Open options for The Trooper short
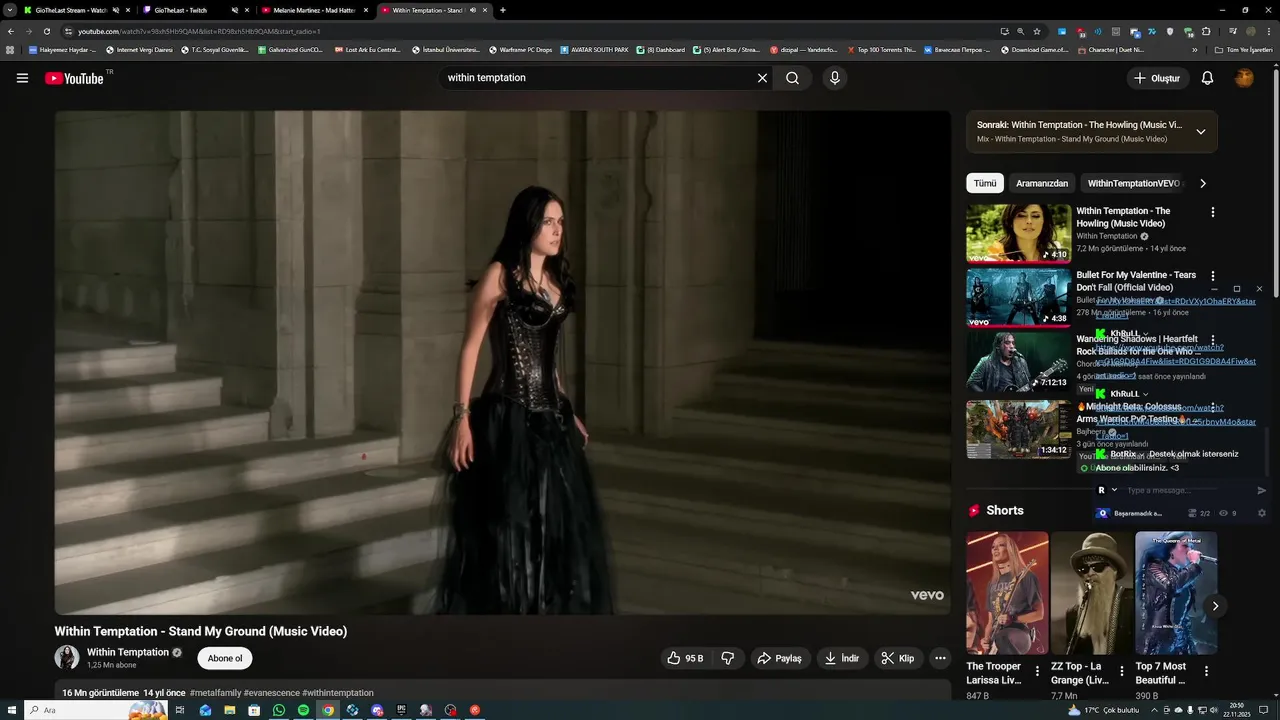This screenshot has width=1280, height=720. click(x=1037, y=672)
